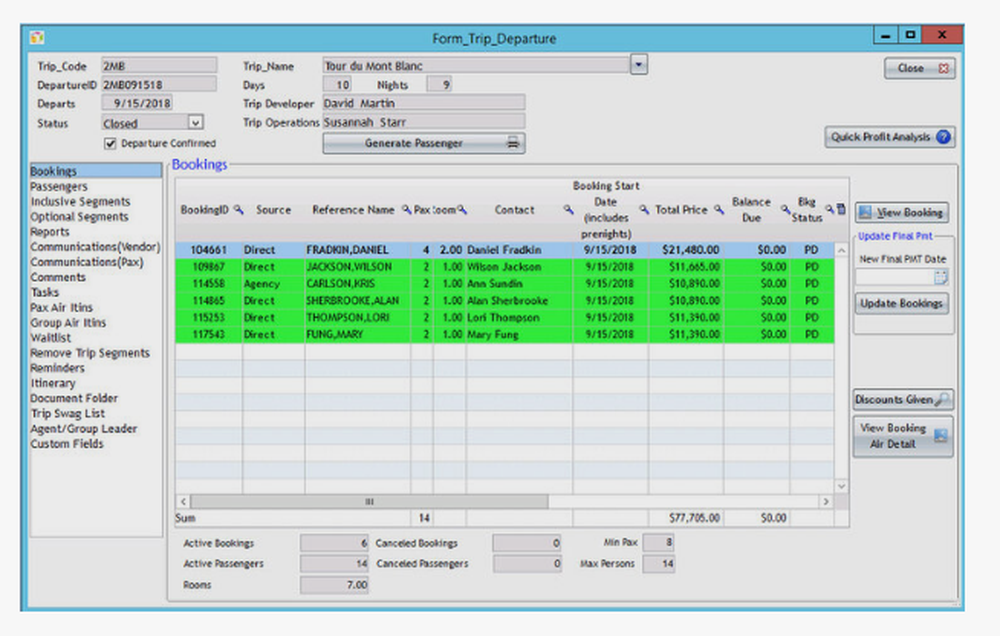Click the Trip Developer field David Martin
1000x636 pixels.
[424, 103]
